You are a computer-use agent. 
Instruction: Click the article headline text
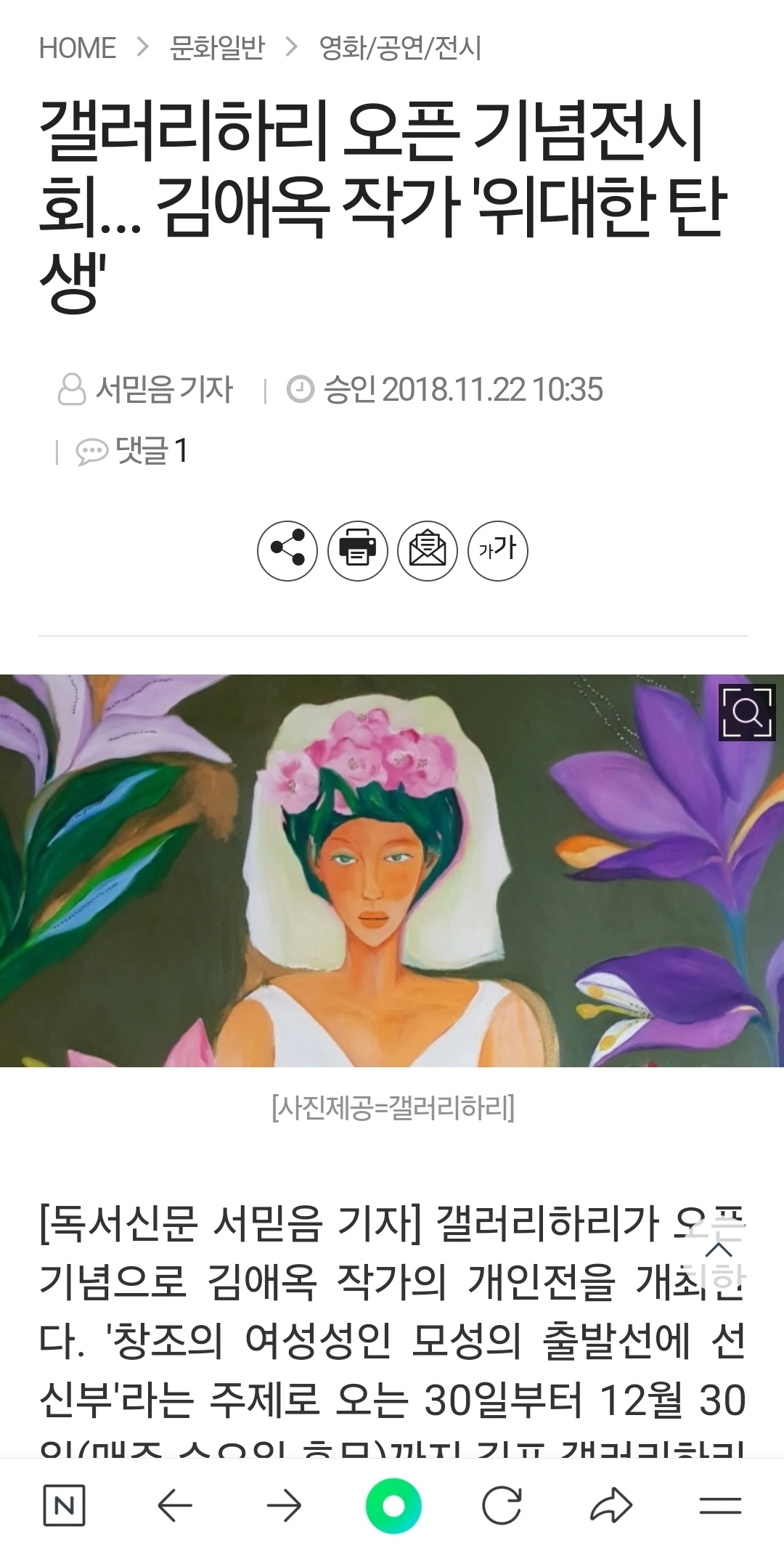pos(383,207)
